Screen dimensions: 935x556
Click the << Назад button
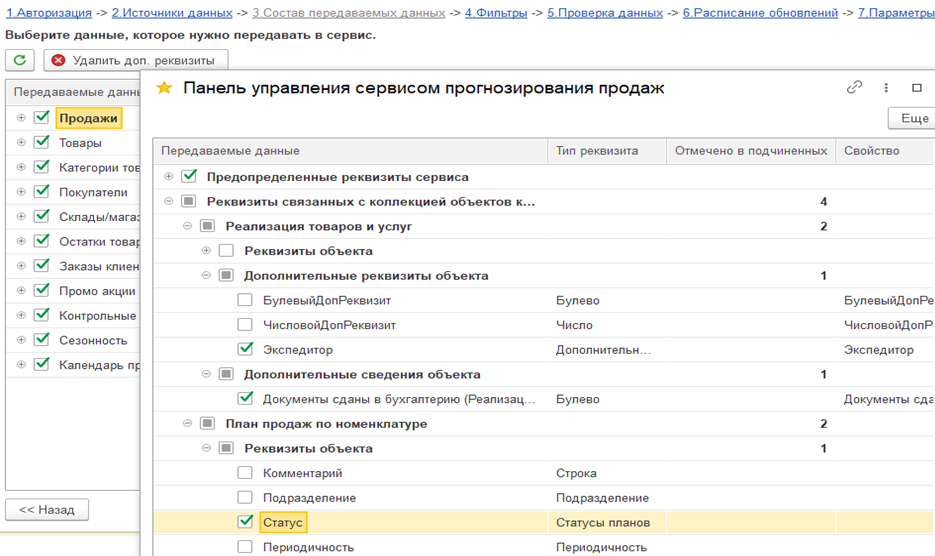click(x=47, y=510)
